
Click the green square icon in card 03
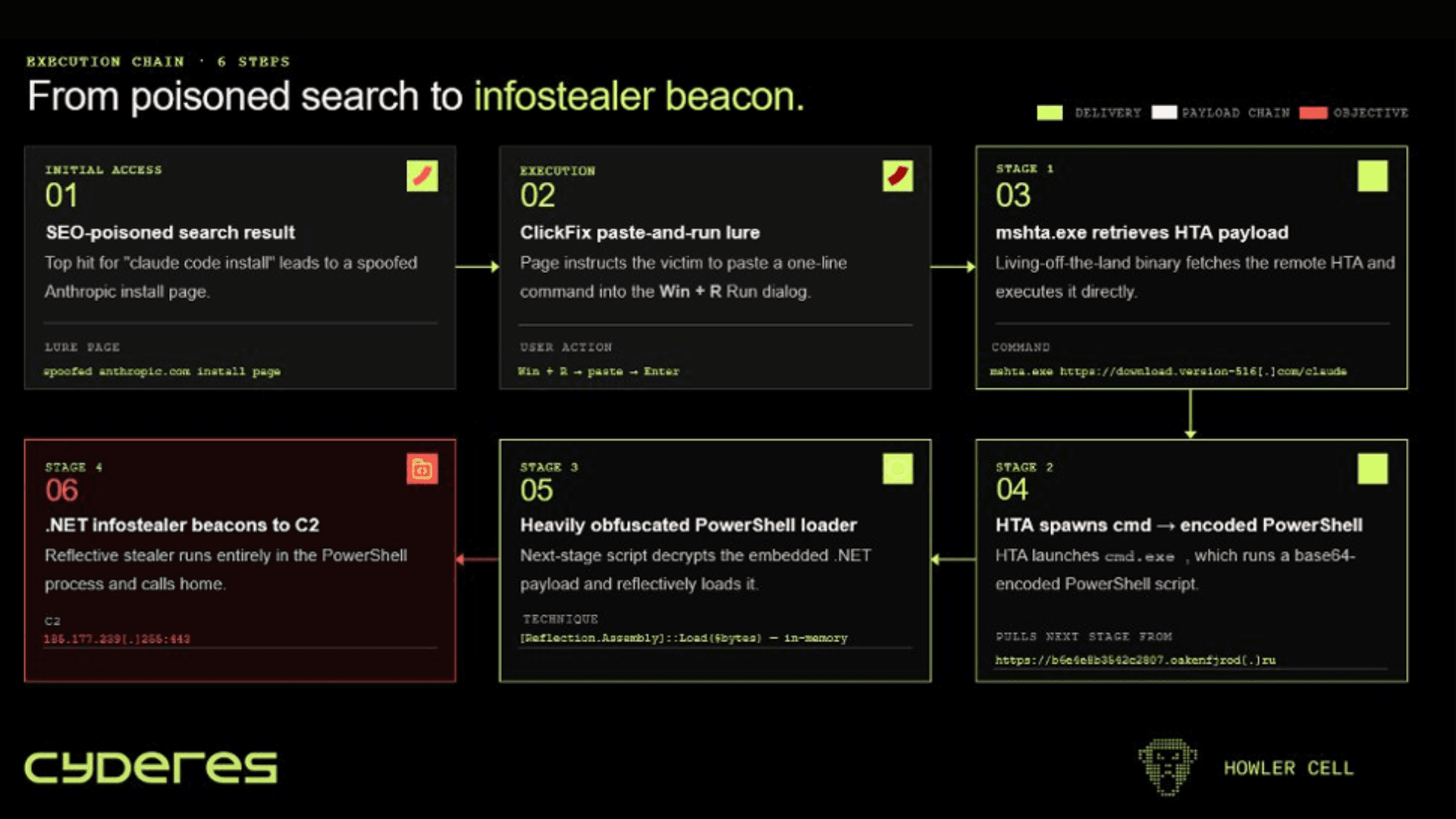(x=1373, y=176)
